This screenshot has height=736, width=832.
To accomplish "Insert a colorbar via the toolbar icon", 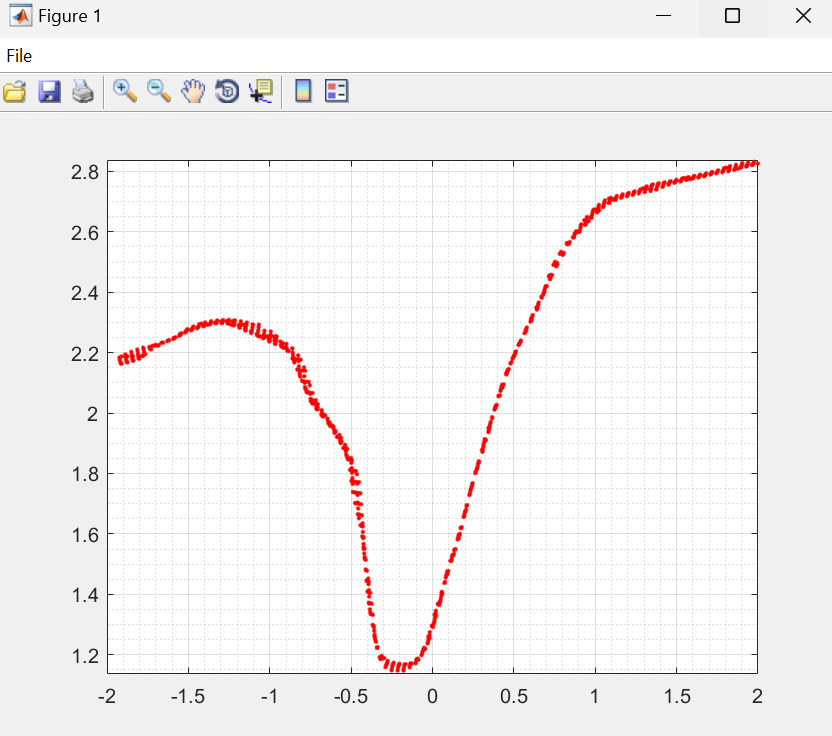I will pyautogui.click(x=303, y=92).
